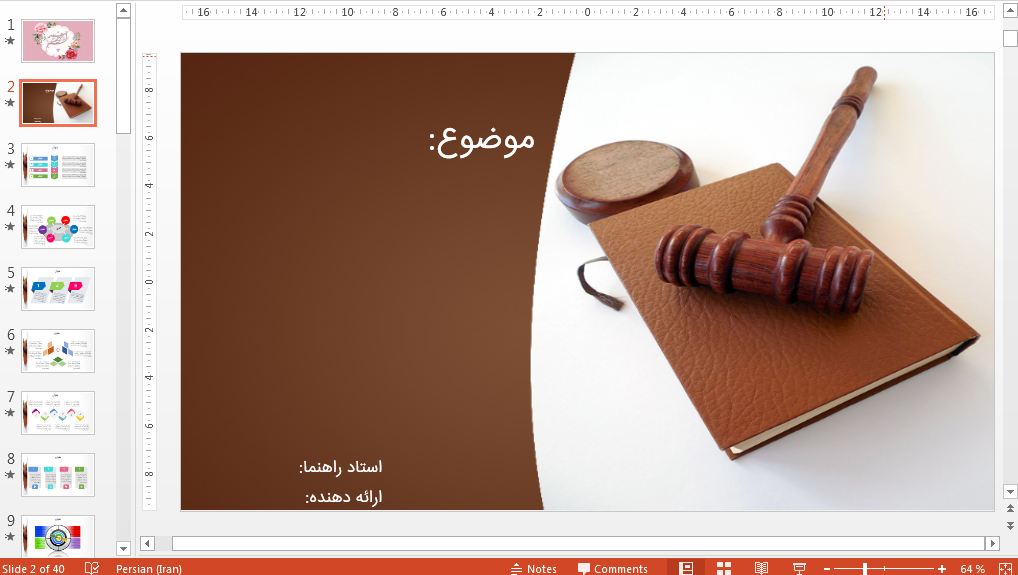Click the vertical ruler
1018x575 pixels.
point(150,282)
